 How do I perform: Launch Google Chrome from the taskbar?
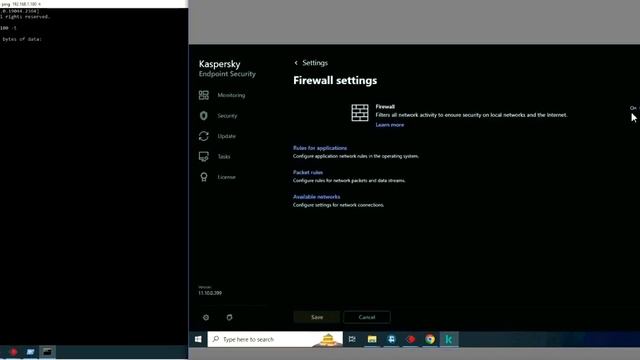(430, 339)
